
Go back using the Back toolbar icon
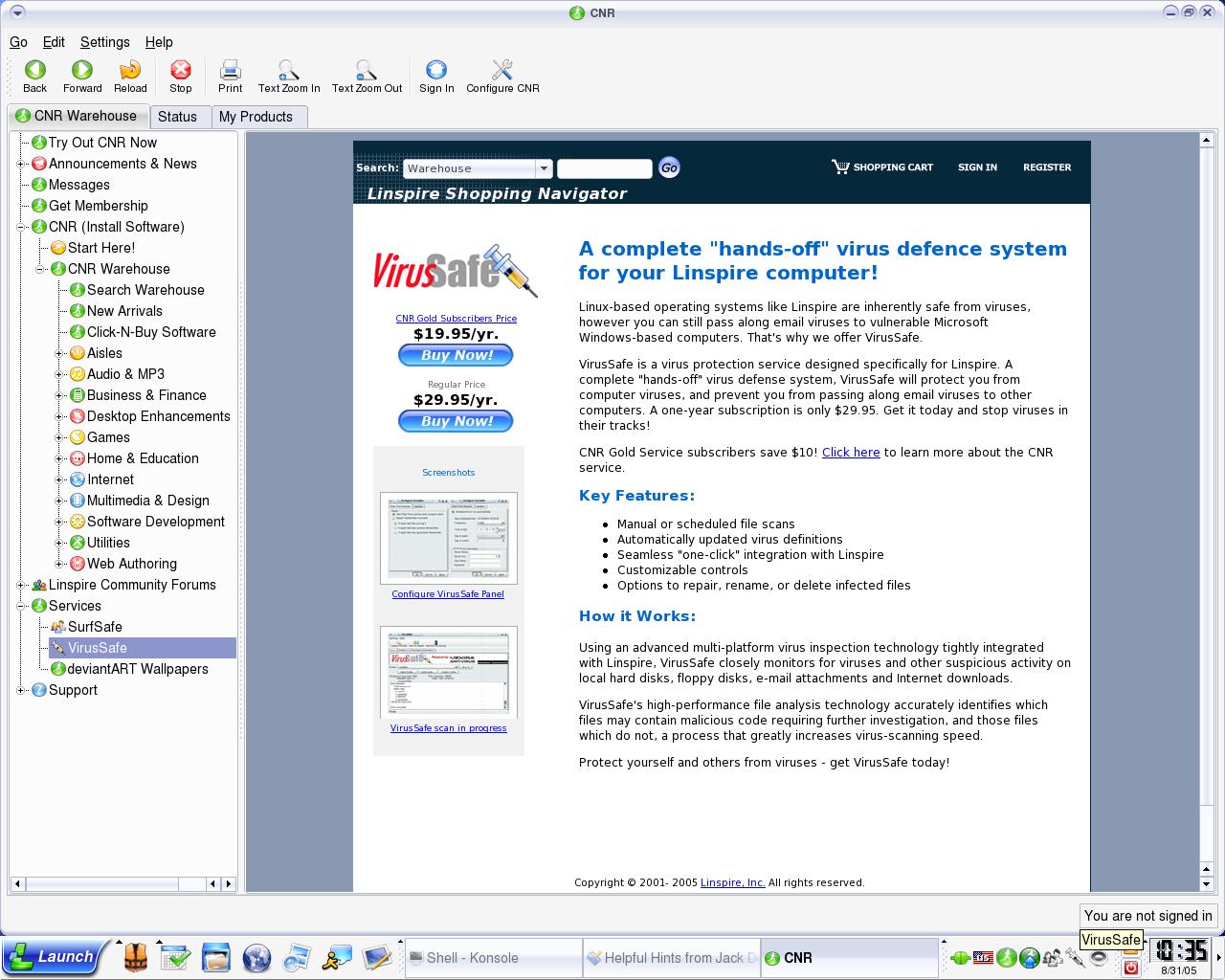point(34,70)
